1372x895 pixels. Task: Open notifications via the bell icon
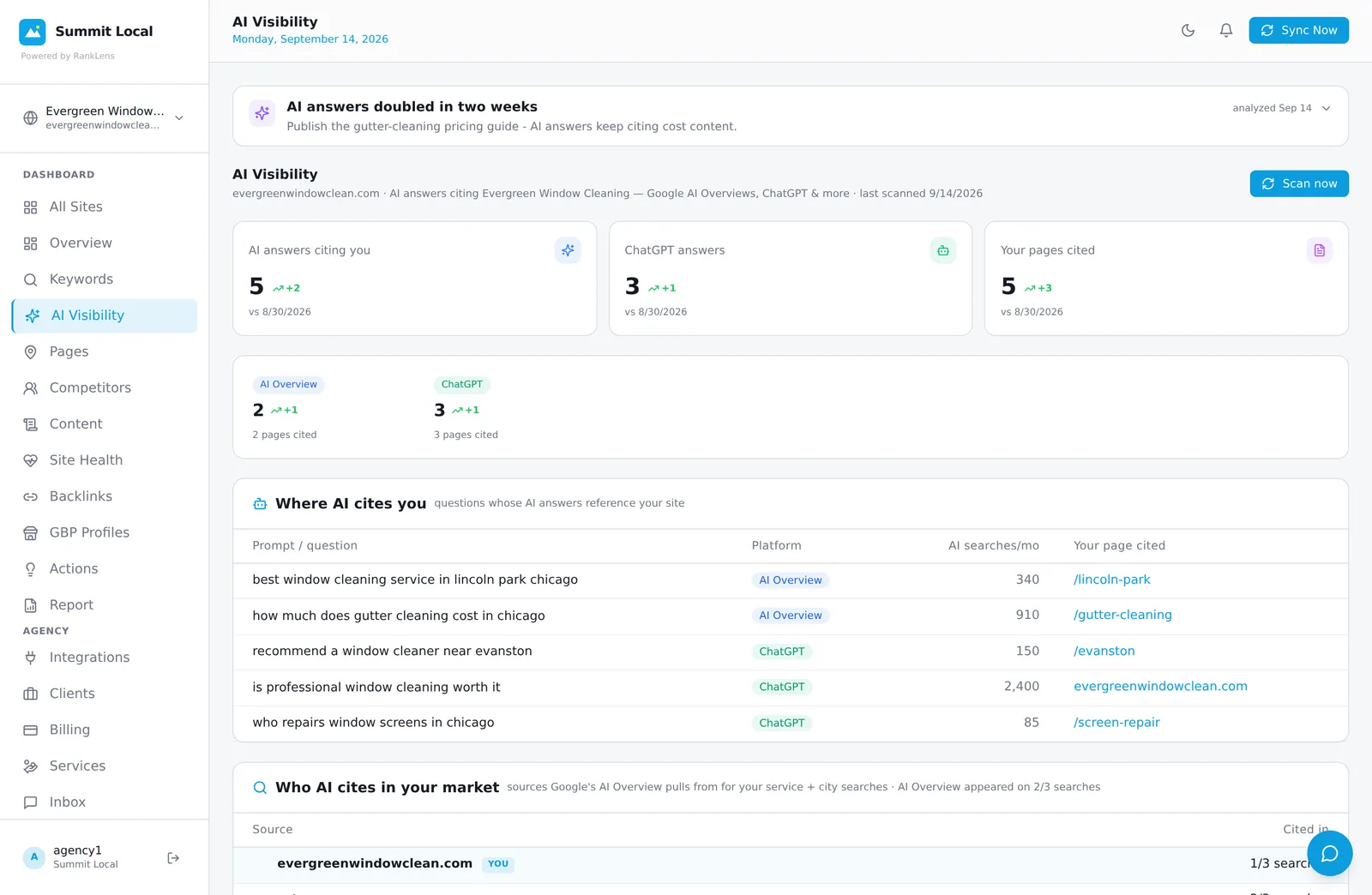coord(1226,30)
